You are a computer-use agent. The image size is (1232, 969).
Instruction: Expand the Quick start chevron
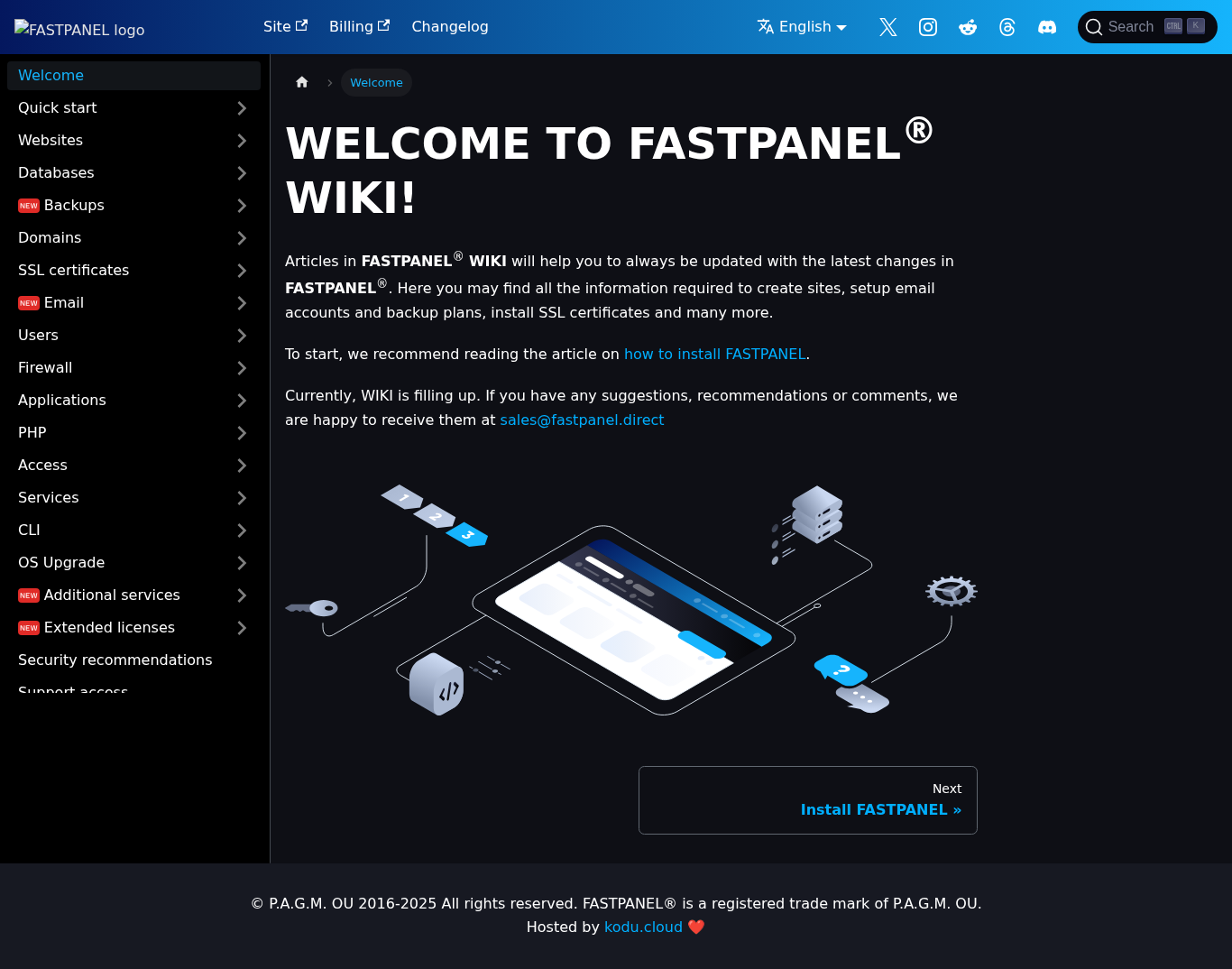pyautogui.click(x=242, y=108)
